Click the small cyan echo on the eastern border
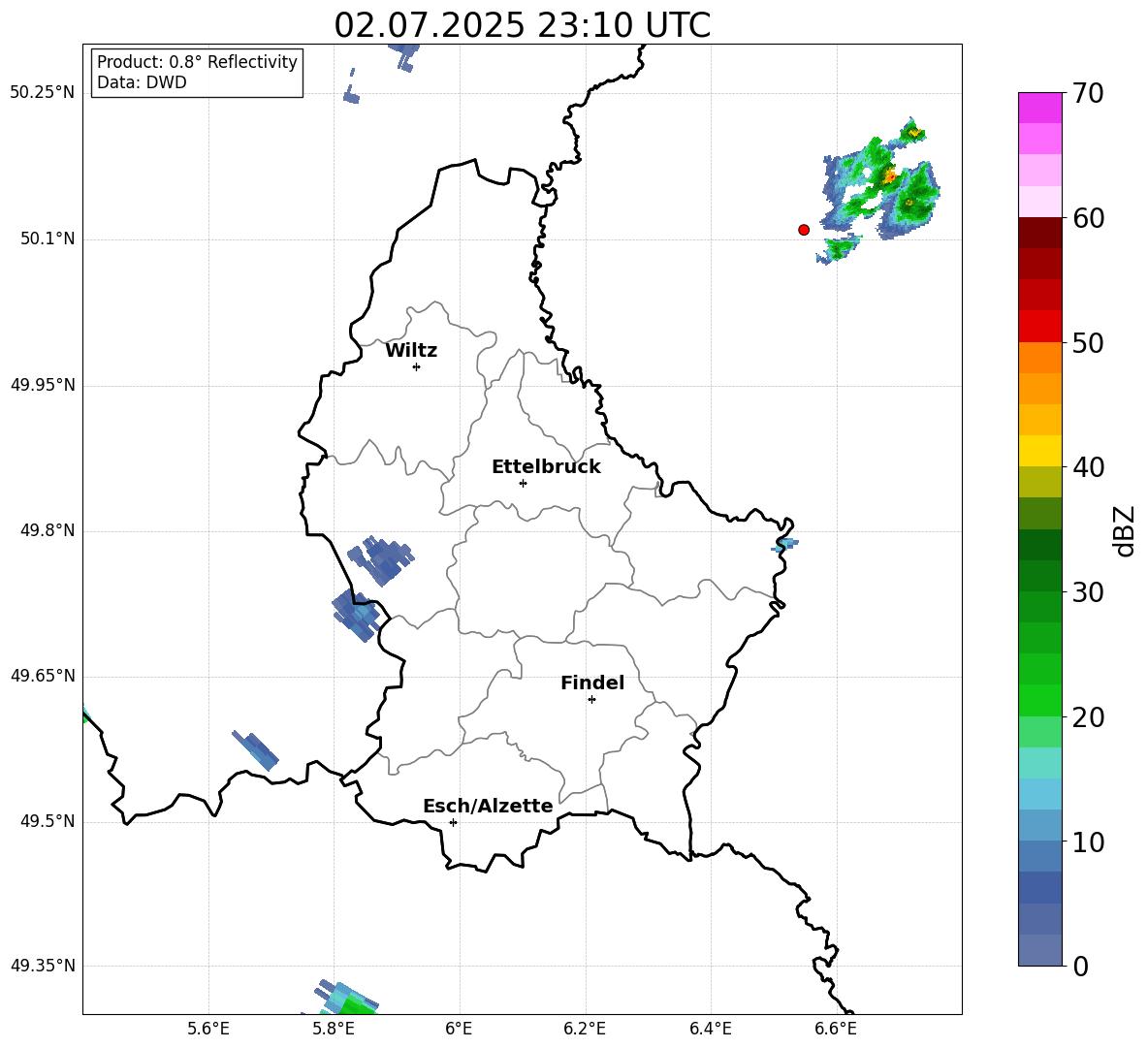The height and width of the screenshot is (1048, 1148). (785, 544)
